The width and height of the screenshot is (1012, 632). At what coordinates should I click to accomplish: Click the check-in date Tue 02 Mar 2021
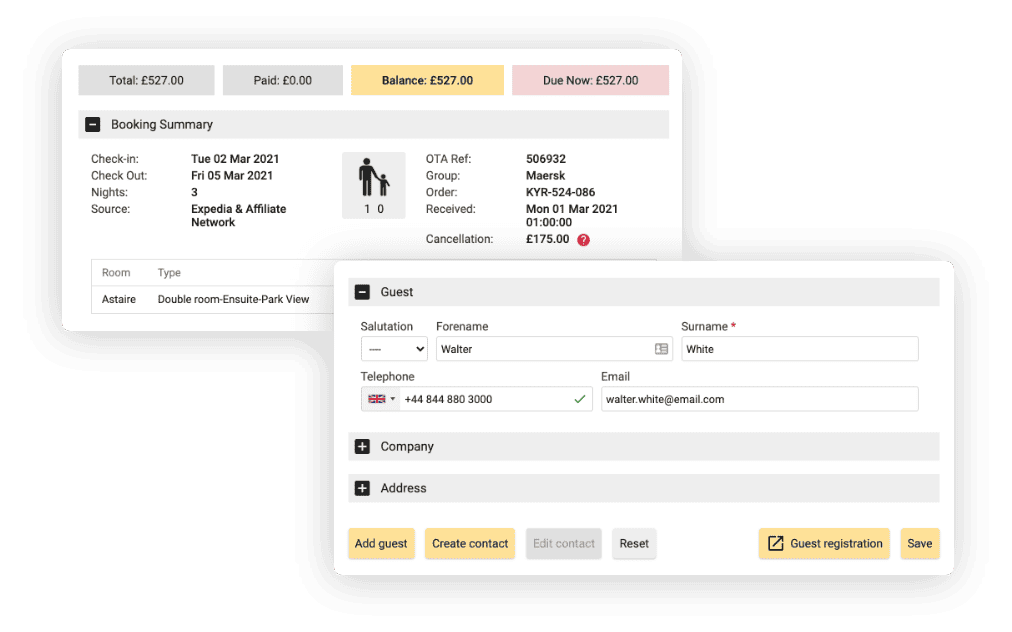pyautogui.click(x=235, y=159)
